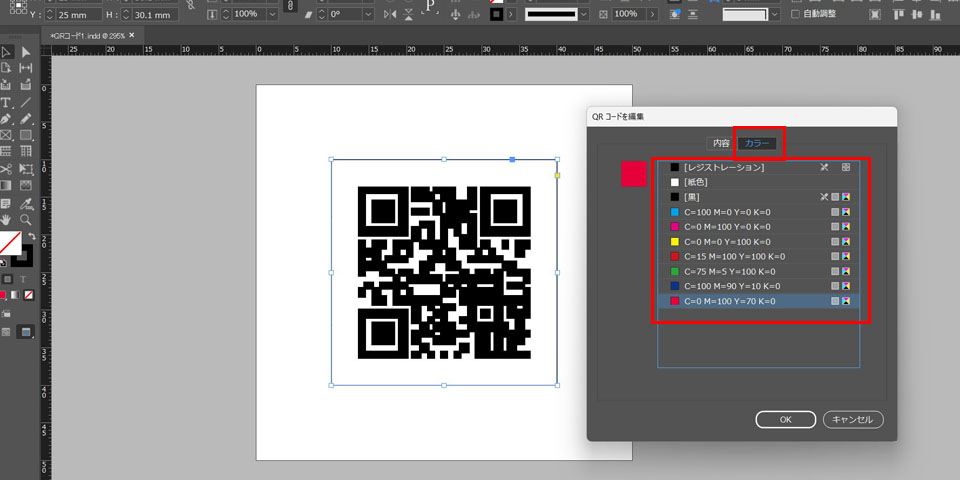
Task: Choose the C=100 M=0 Y=0 K=0 swatch
Action: (x=728, y=212)
